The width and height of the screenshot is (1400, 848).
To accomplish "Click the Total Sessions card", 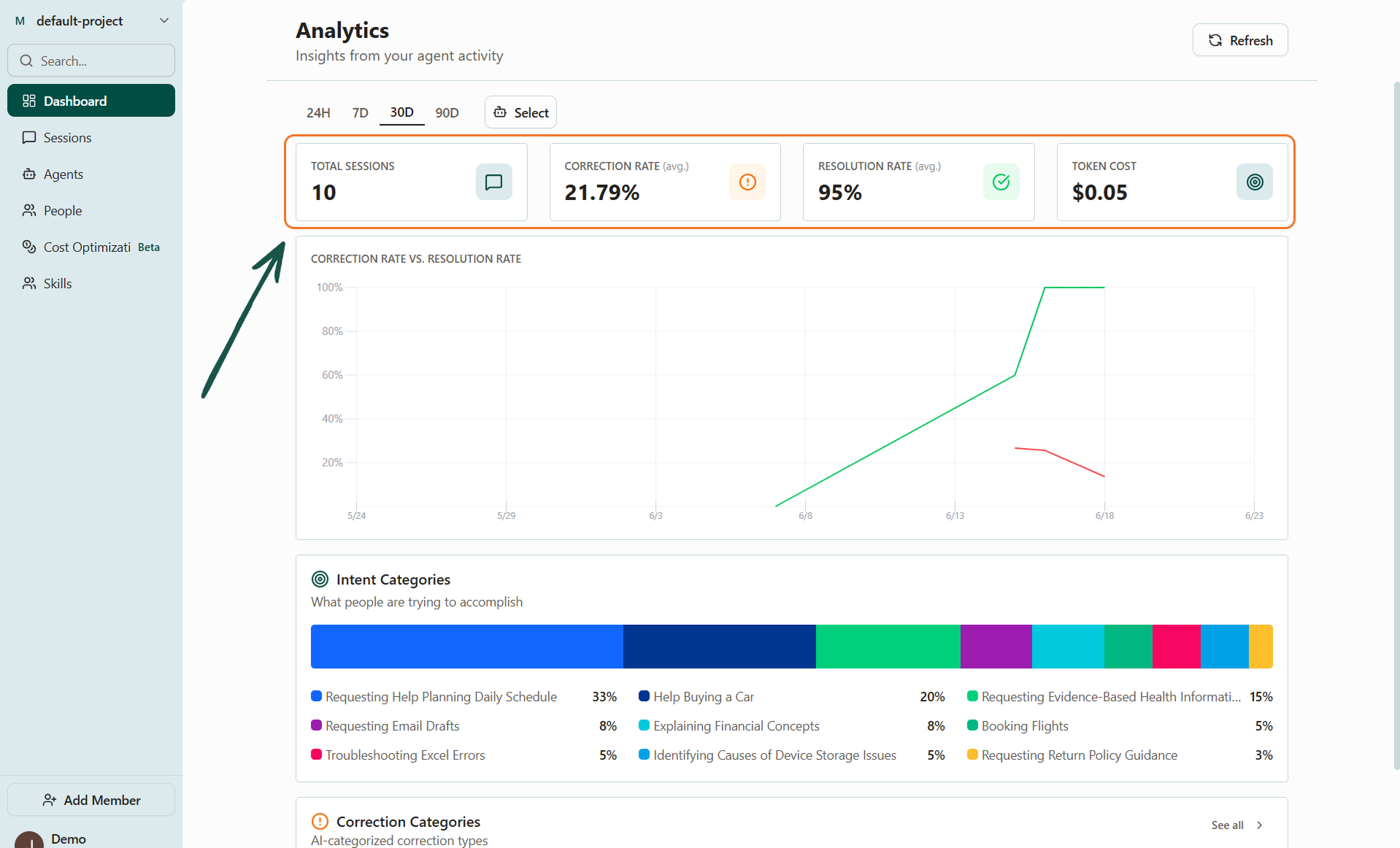I will coord(412,182).
